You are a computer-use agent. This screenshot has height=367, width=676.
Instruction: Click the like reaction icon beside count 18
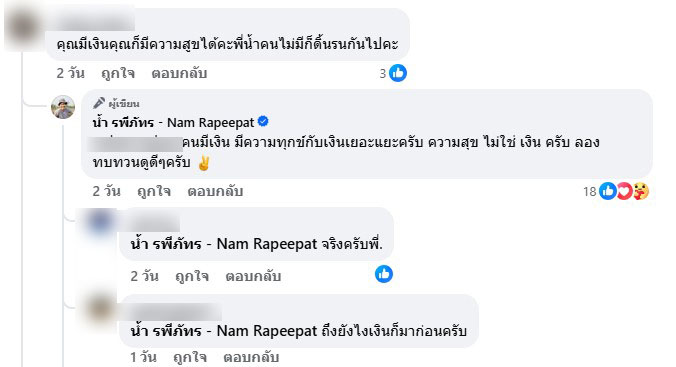tap(608, 191)
